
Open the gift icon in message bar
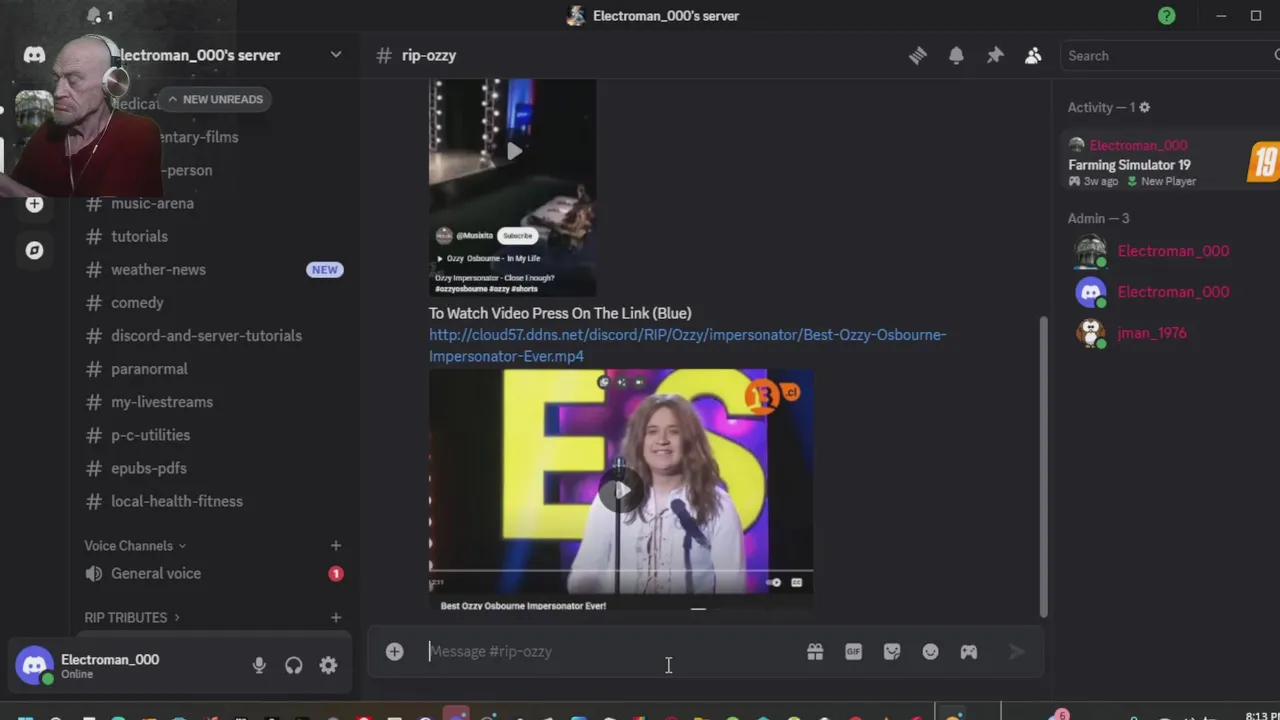815,651
